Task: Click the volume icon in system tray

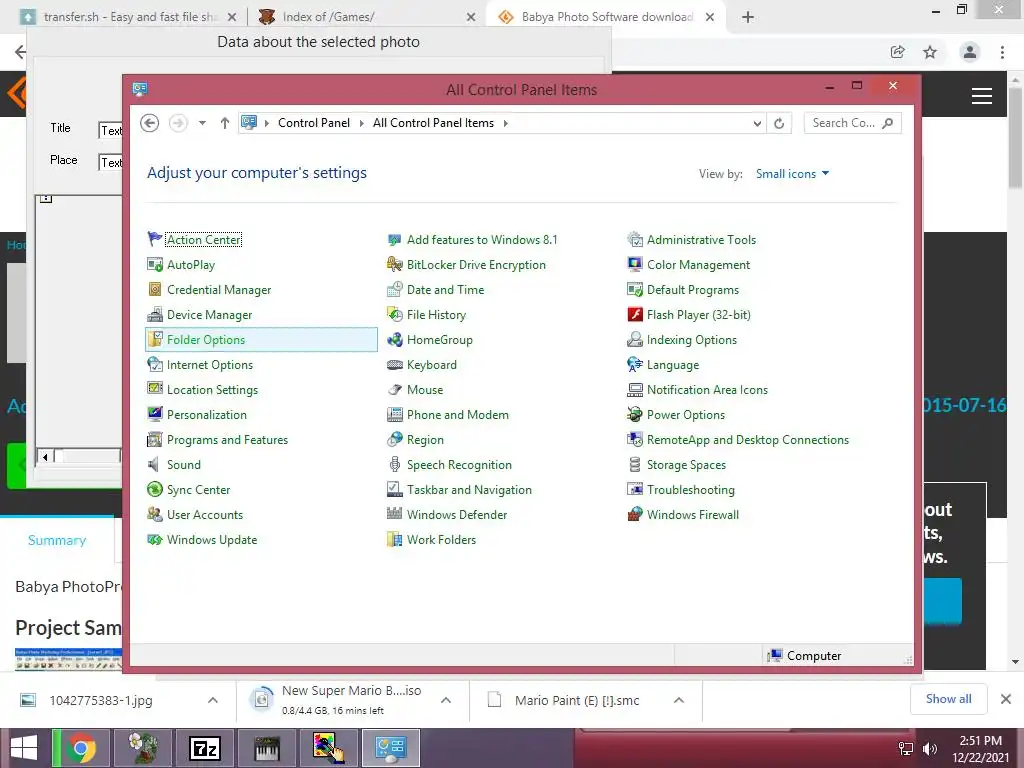Action: tap(930, 749)
